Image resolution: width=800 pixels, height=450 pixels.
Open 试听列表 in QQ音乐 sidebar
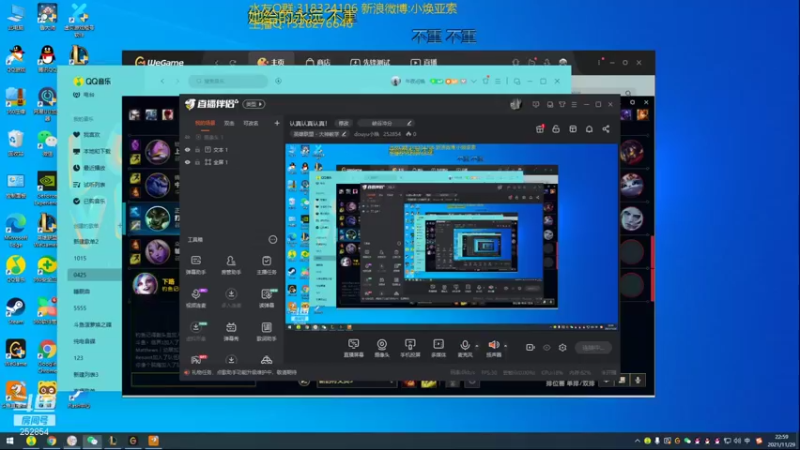click(x=89, y=185)
